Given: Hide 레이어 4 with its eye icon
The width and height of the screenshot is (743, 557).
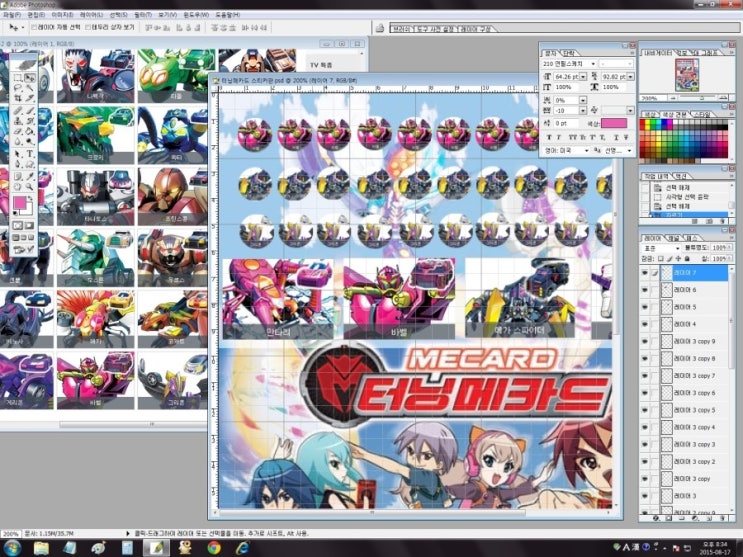Looking at the screenshot, I should [x=644, y=324].
